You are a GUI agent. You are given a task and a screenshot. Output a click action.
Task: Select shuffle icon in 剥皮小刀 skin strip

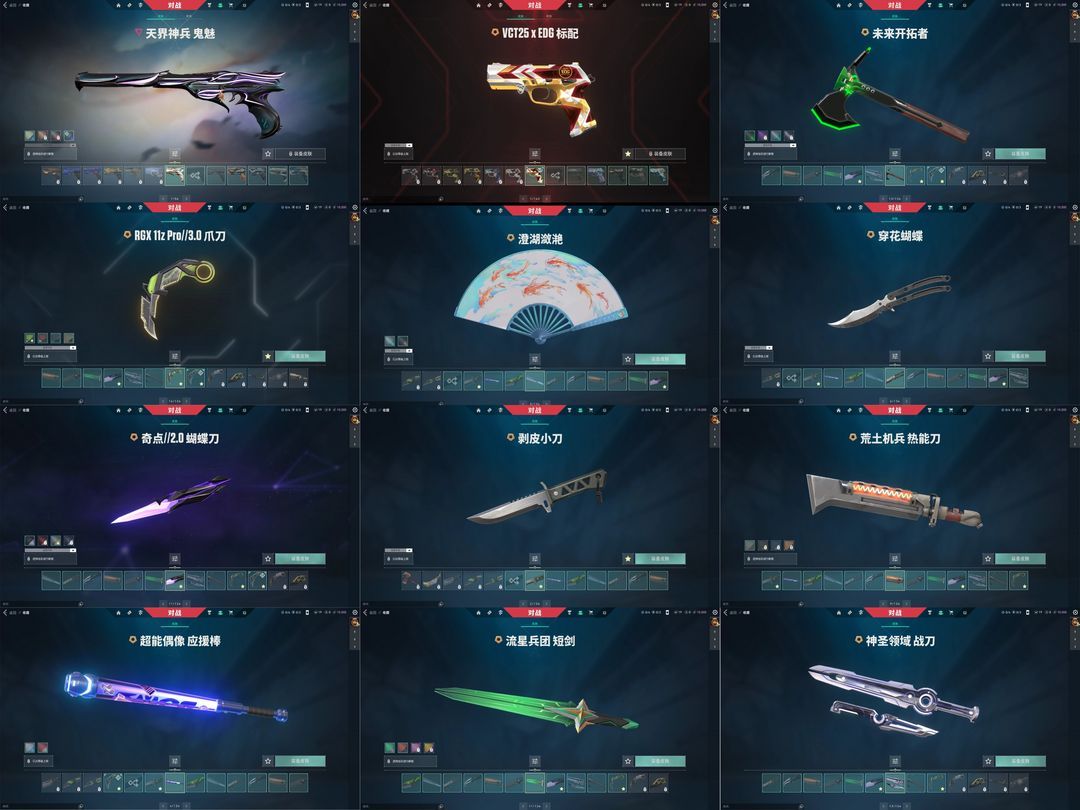coord(514,581)
